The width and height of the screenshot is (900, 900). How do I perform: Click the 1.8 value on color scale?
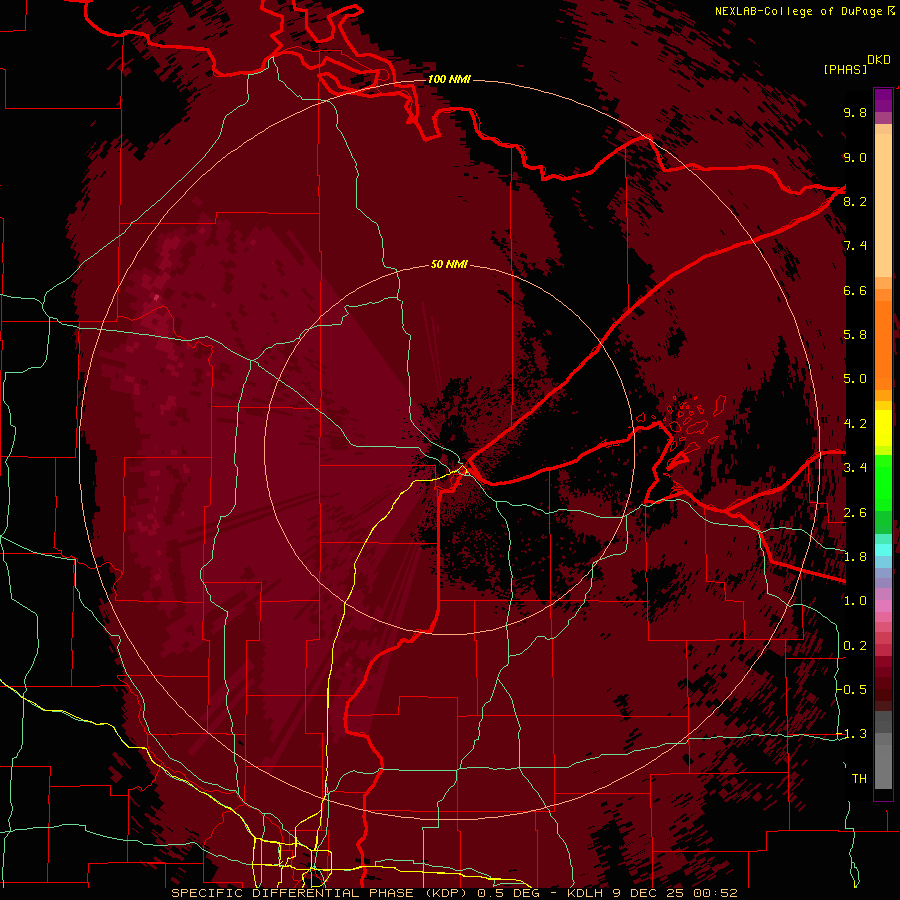[x=855, y=557]
